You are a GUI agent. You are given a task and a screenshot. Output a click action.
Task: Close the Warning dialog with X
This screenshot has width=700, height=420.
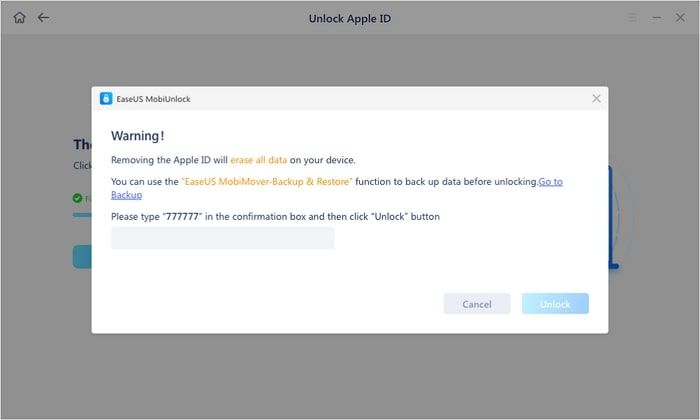(596, 98)
